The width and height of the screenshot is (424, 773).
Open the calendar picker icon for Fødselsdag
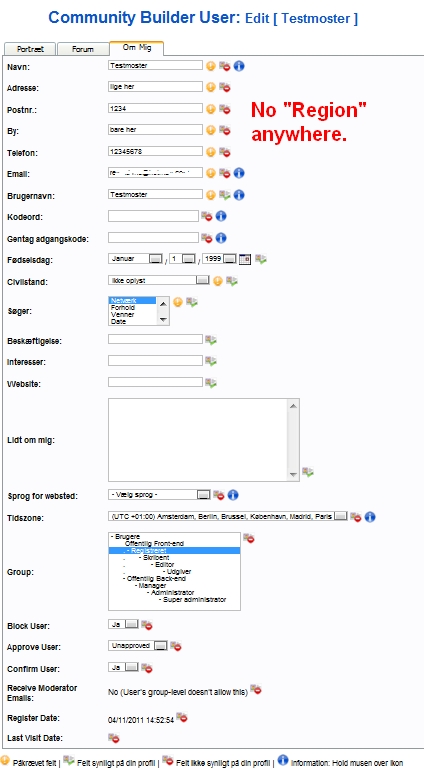click(245, 259)
